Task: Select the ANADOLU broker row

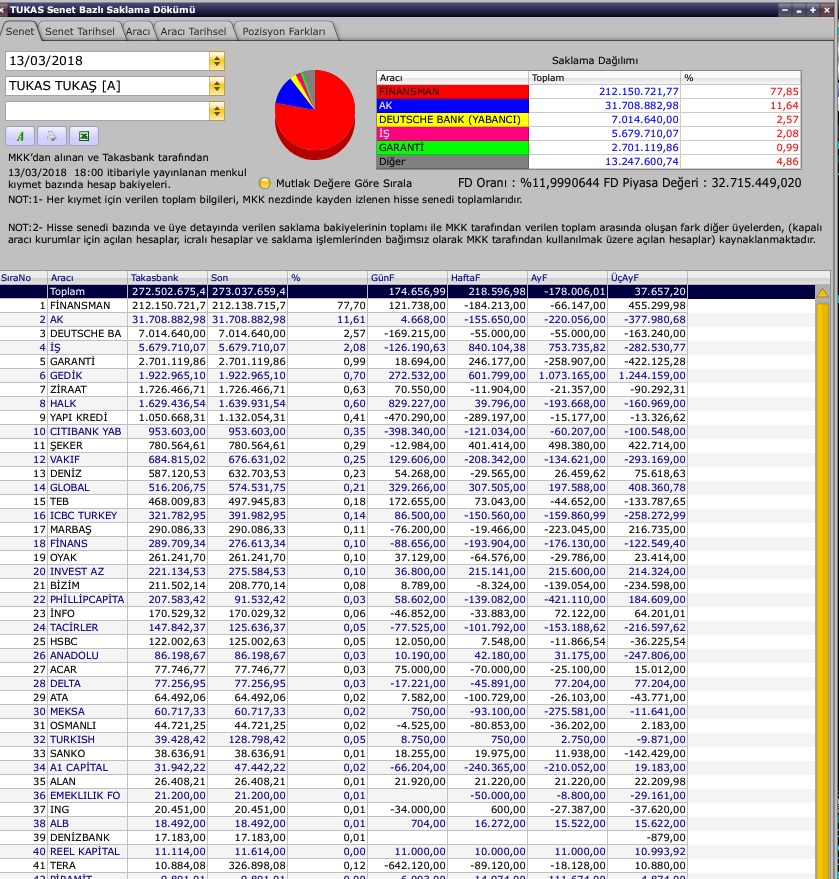Action: click(407, 655)
